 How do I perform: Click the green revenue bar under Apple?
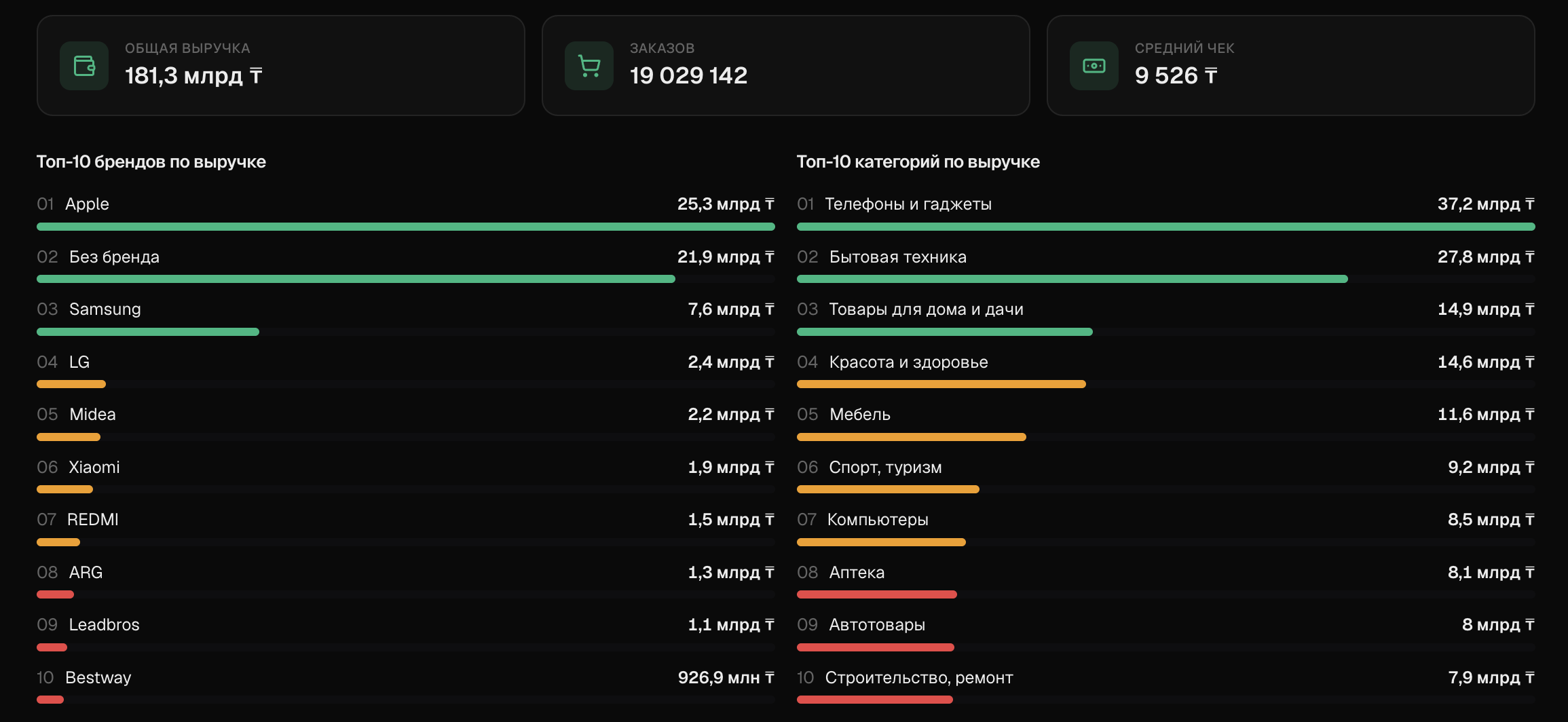(406, 227)
